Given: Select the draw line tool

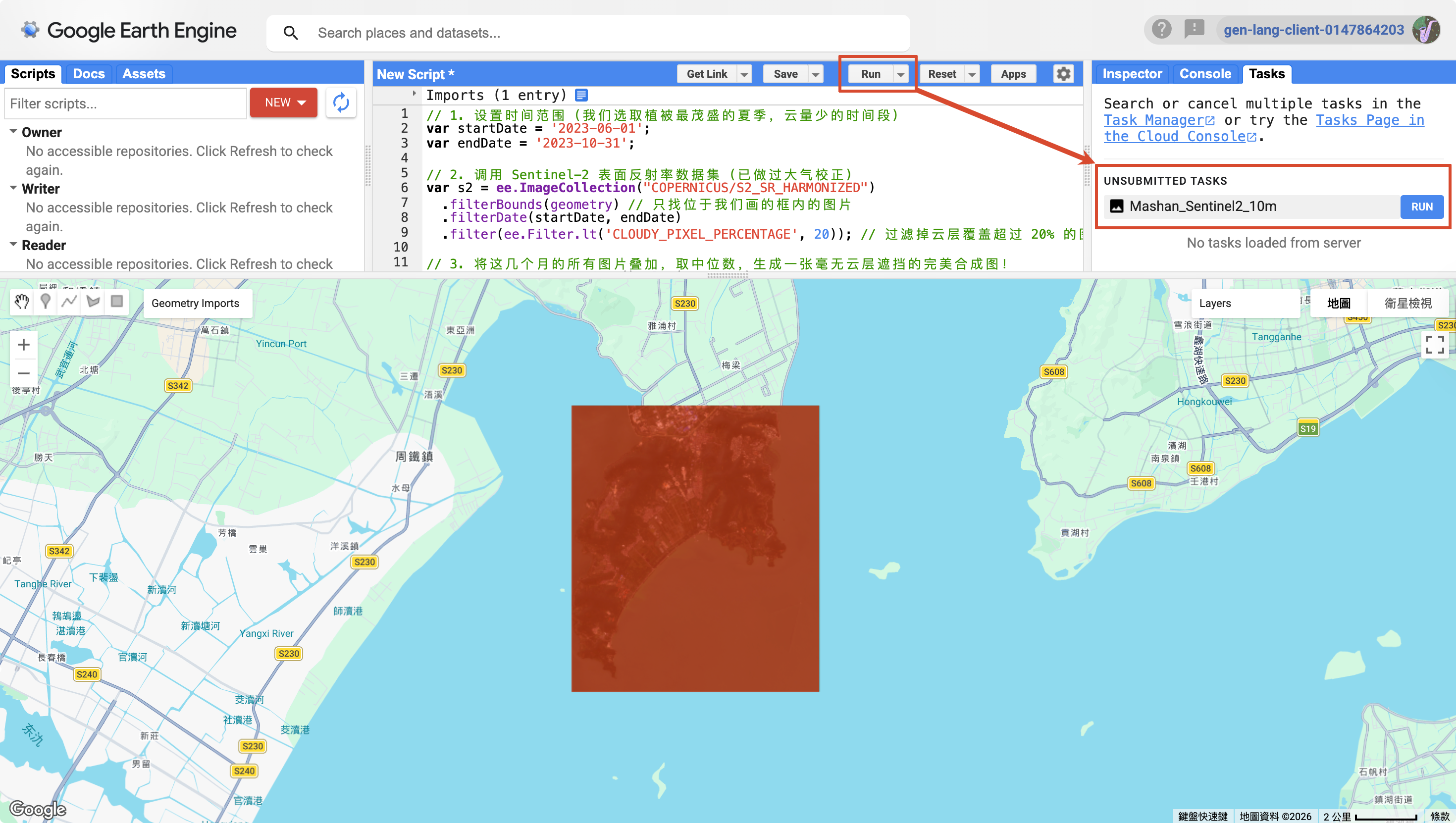Looking at the screenshot, I should click(69, 302).
